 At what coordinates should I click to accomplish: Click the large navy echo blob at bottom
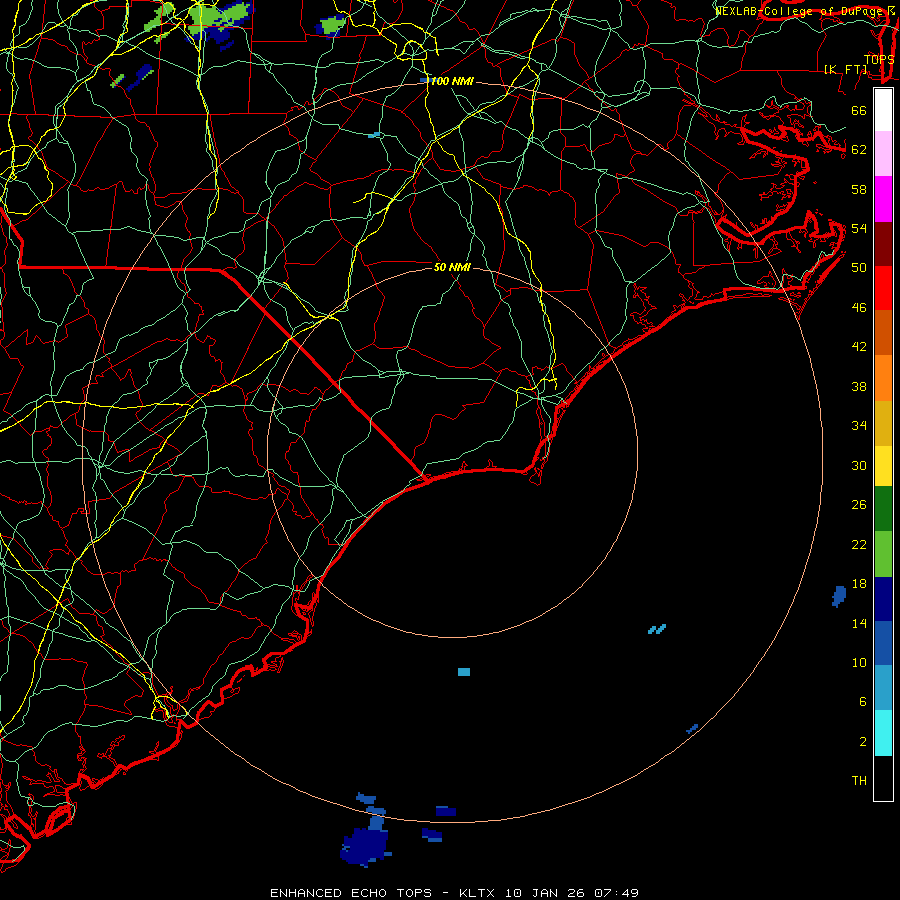pos(364,845)
